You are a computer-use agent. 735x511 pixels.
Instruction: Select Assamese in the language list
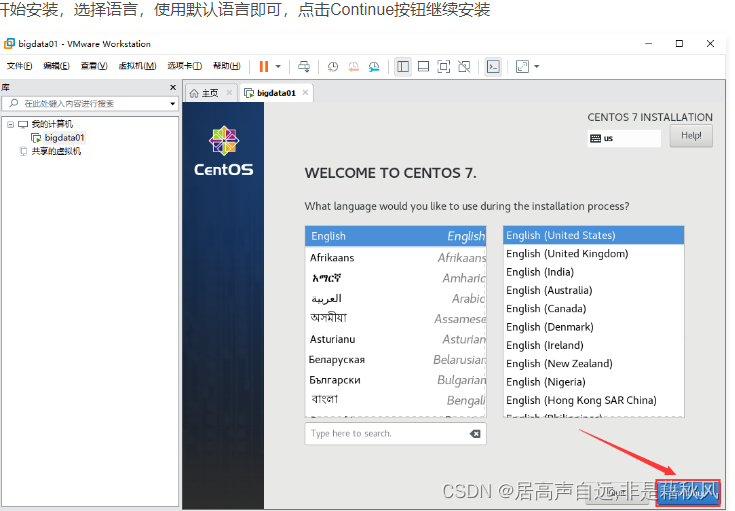[x=396, y=319]
